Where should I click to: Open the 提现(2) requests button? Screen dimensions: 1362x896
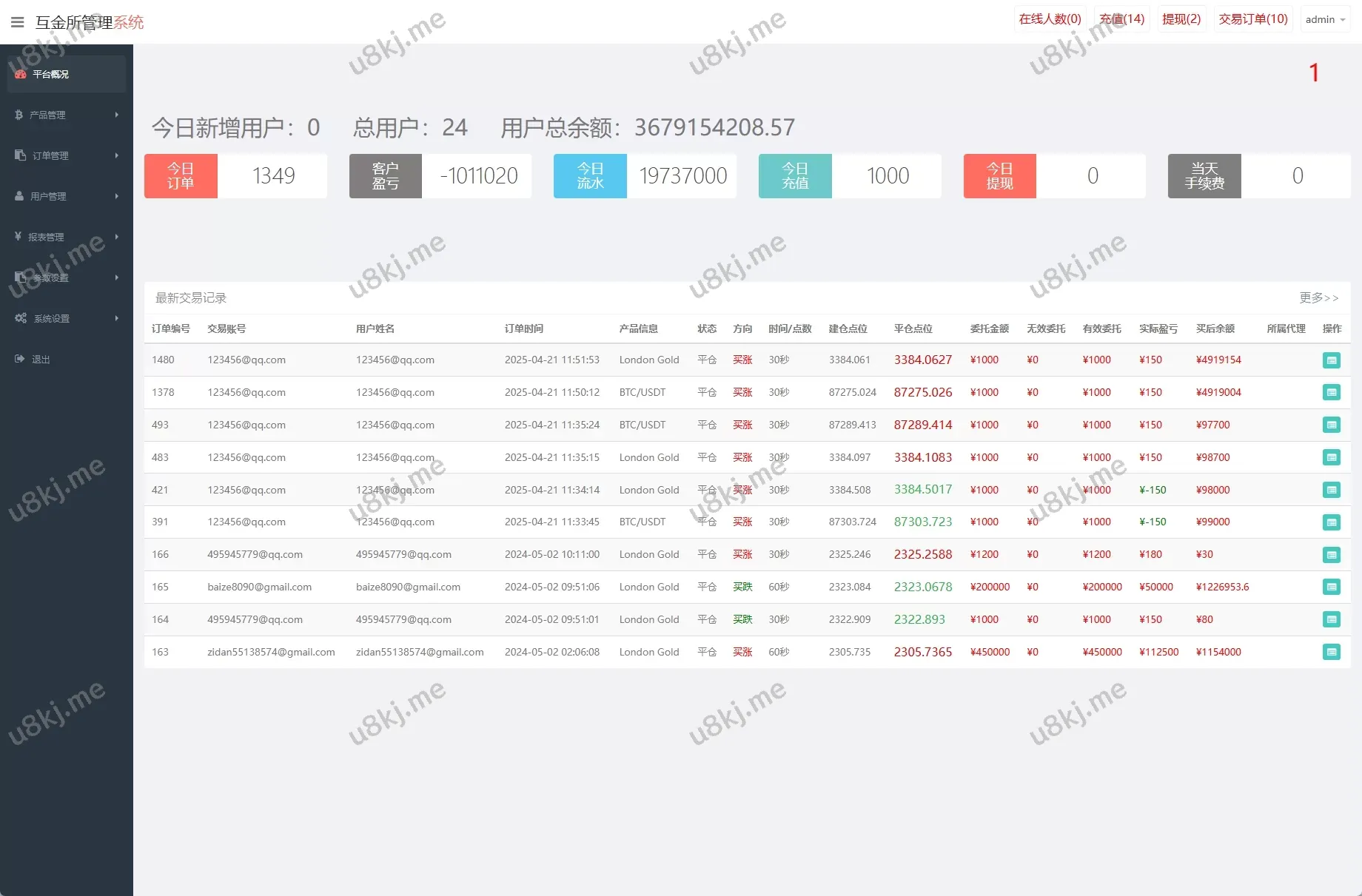click(x=1181, y=19)
